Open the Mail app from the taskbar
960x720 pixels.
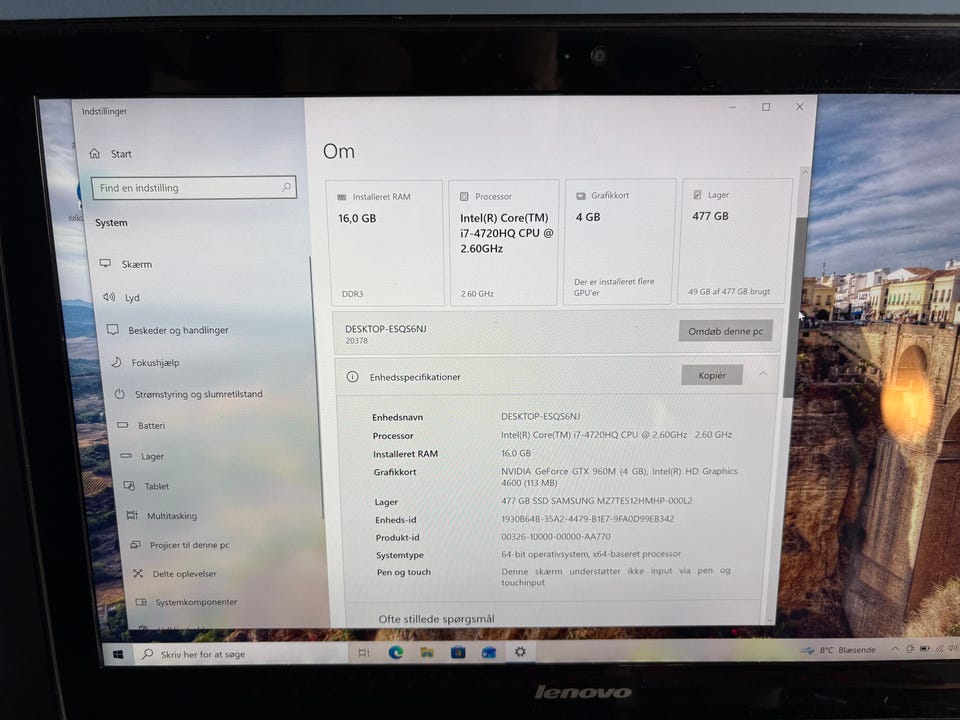tap(489, 653)
